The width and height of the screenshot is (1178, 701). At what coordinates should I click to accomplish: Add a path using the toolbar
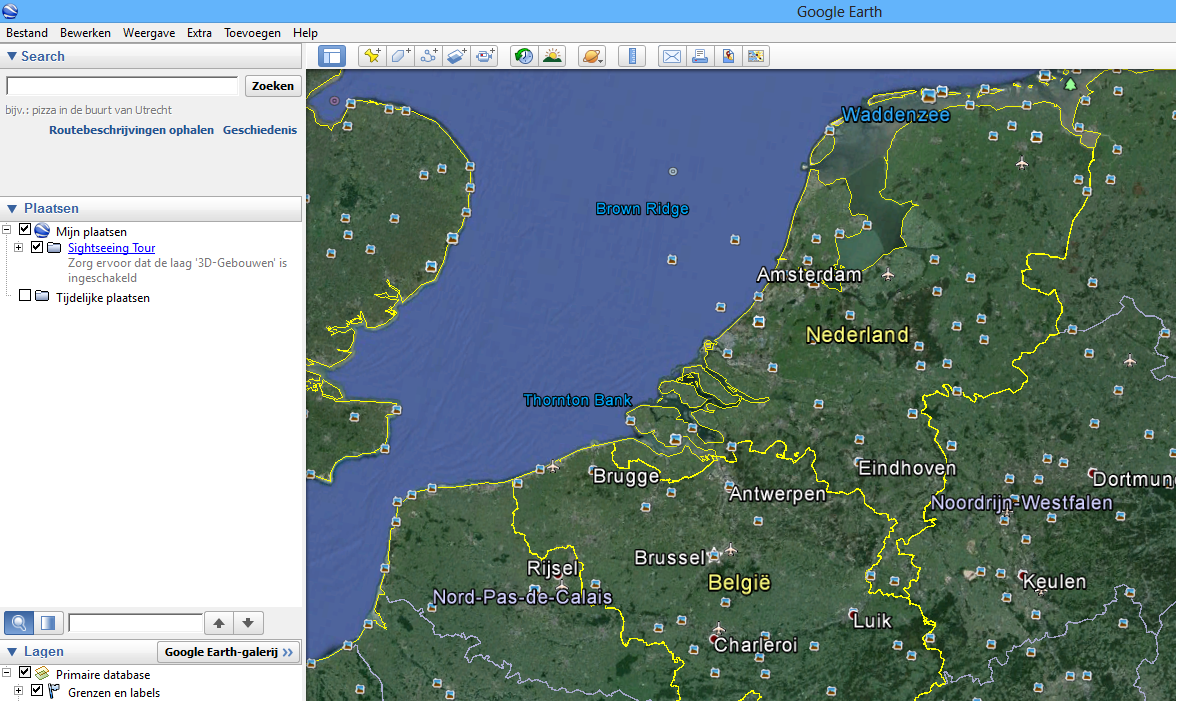click(x=429, y=56)
